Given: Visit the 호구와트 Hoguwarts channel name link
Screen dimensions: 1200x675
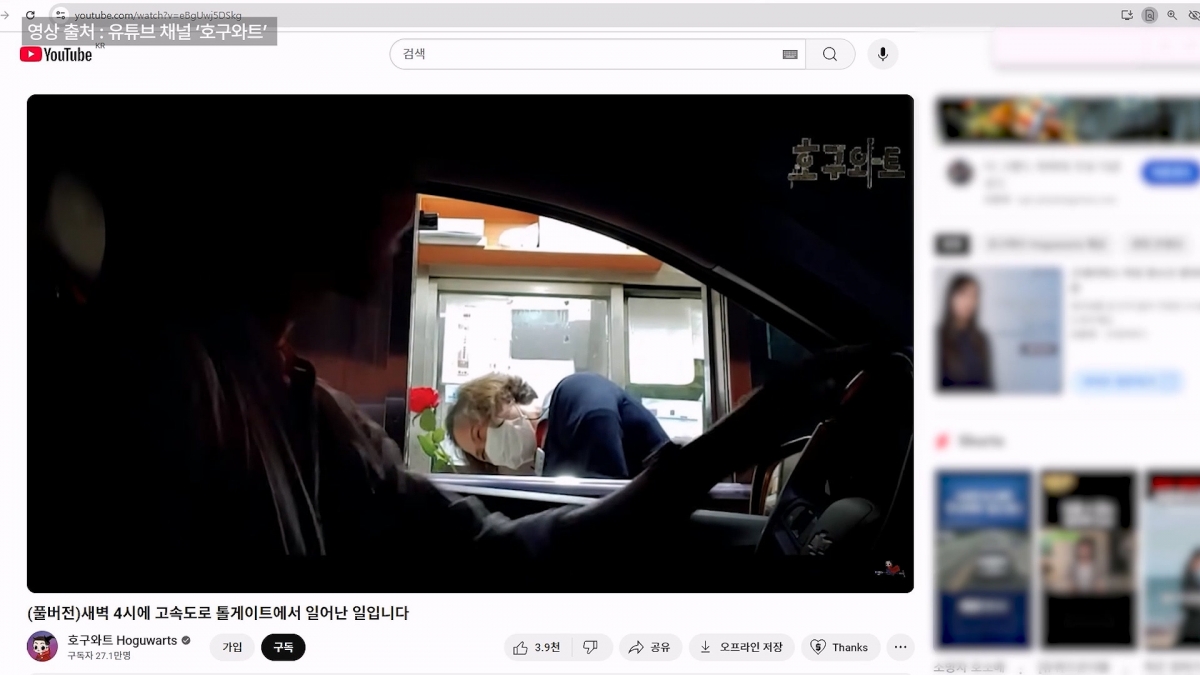Looking at the screenshot, I should [x=122, y=640].
